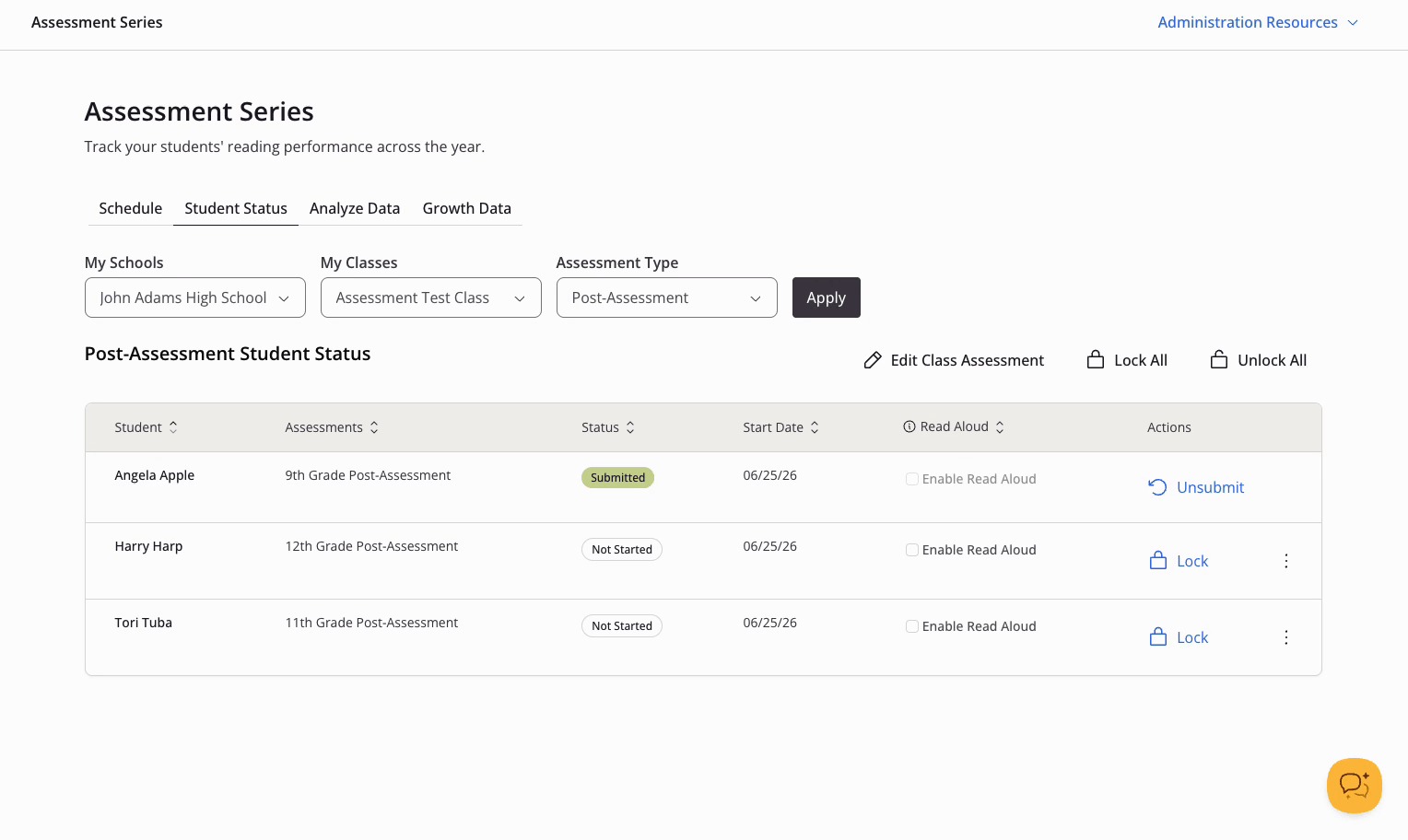Click the 12th Grade Post-Assessment cell
Screen dimensions: 1408x840
tap(371, 546)
